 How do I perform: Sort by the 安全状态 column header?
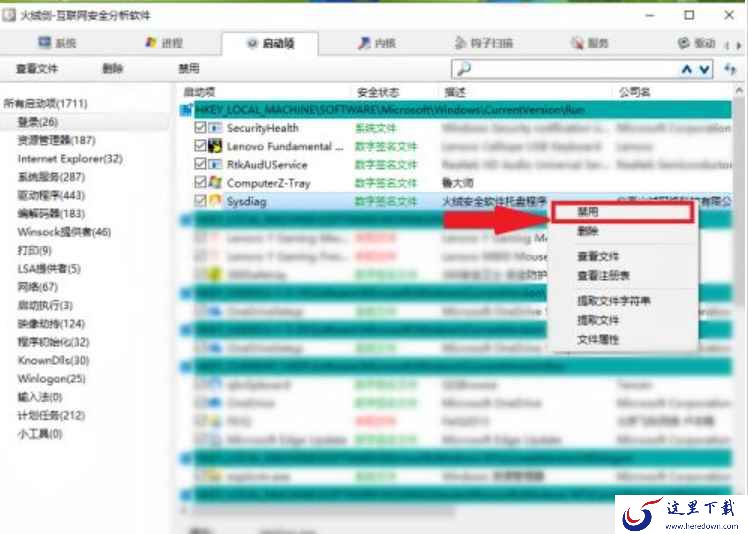378,92
